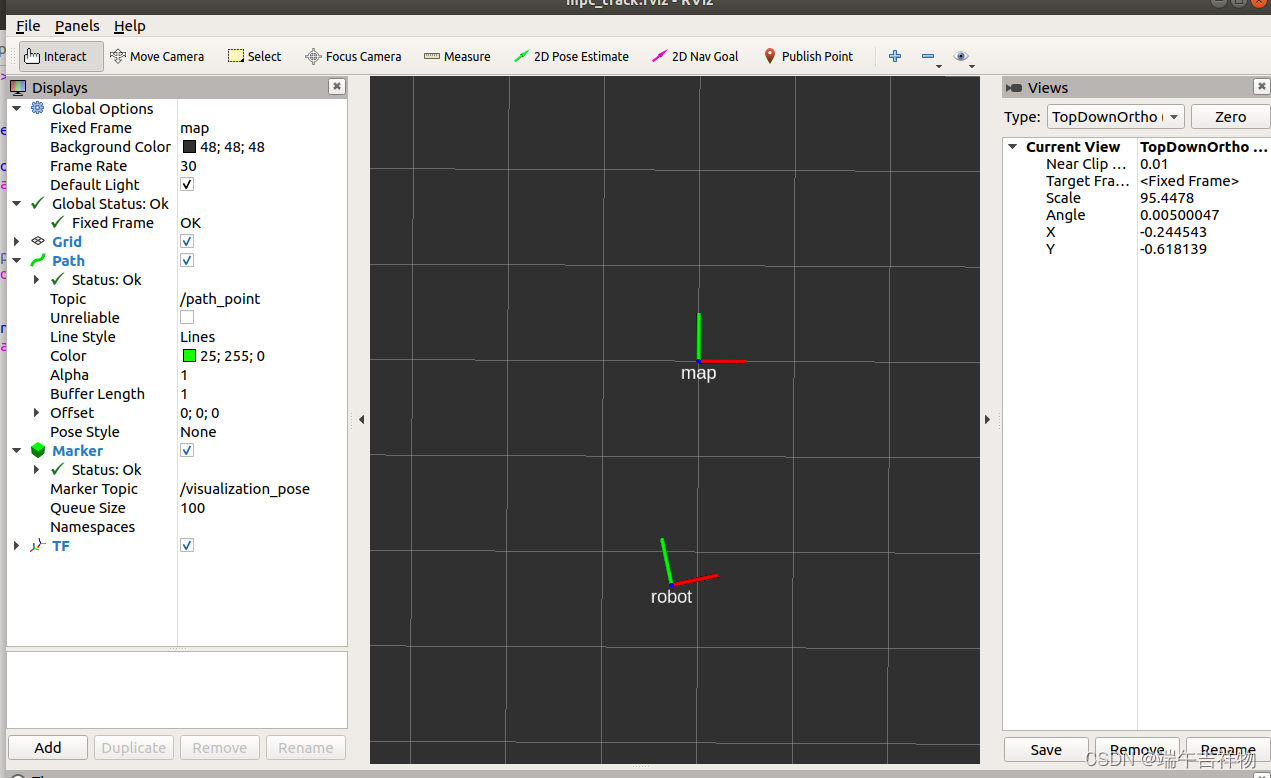The width and height of the screenshot is (1271, 778).
Task: Click the Rename display button
Action: [306, 747]
